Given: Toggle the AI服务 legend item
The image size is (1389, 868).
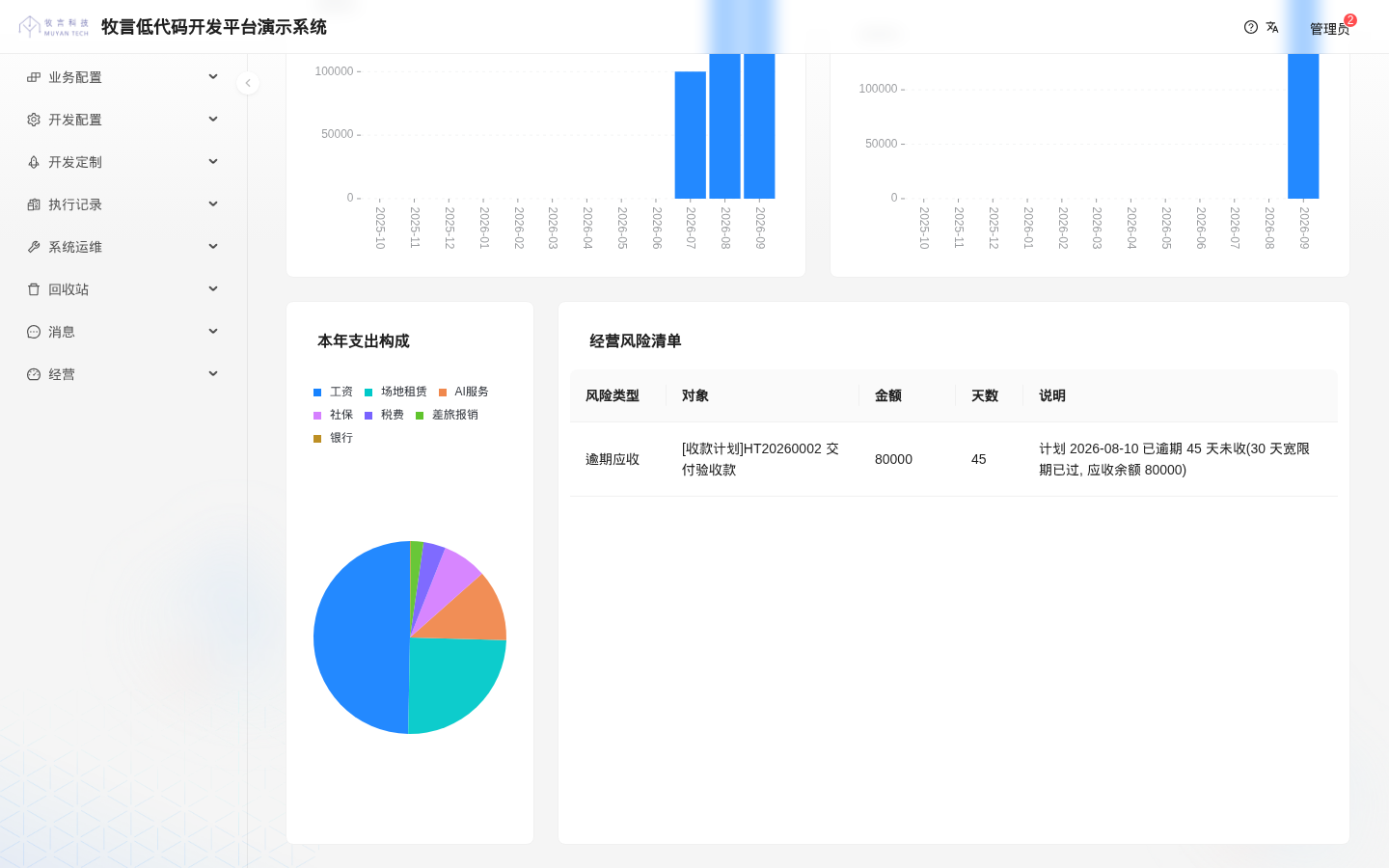Looking at the screenshot, I should coord(464,392).
